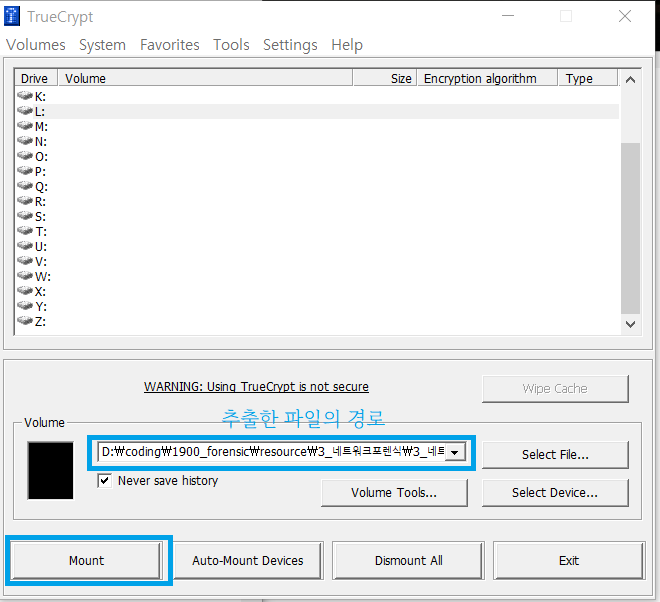Select the S: drive icon

click(25, 216)
